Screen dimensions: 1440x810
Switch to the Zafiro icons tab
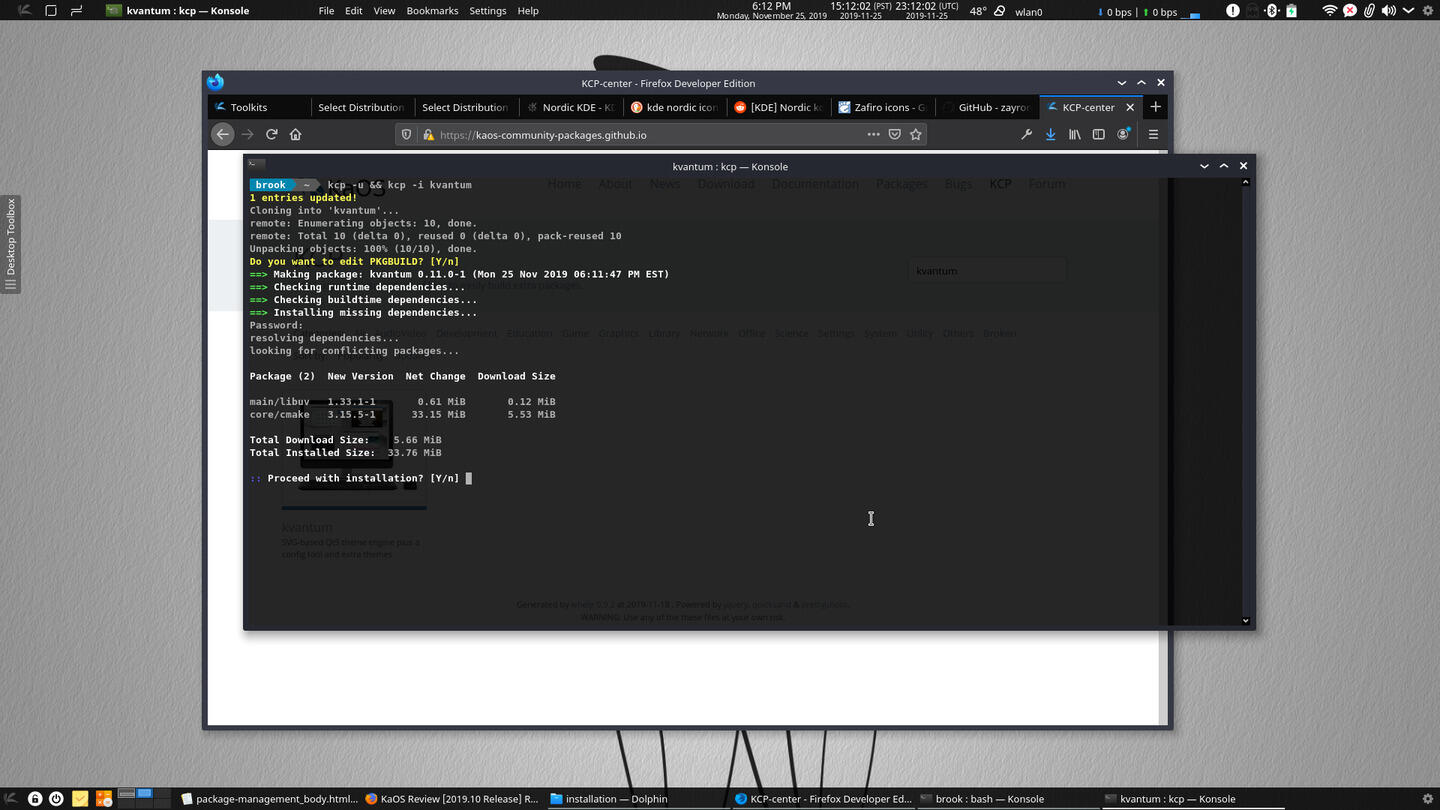pos(882,107)
